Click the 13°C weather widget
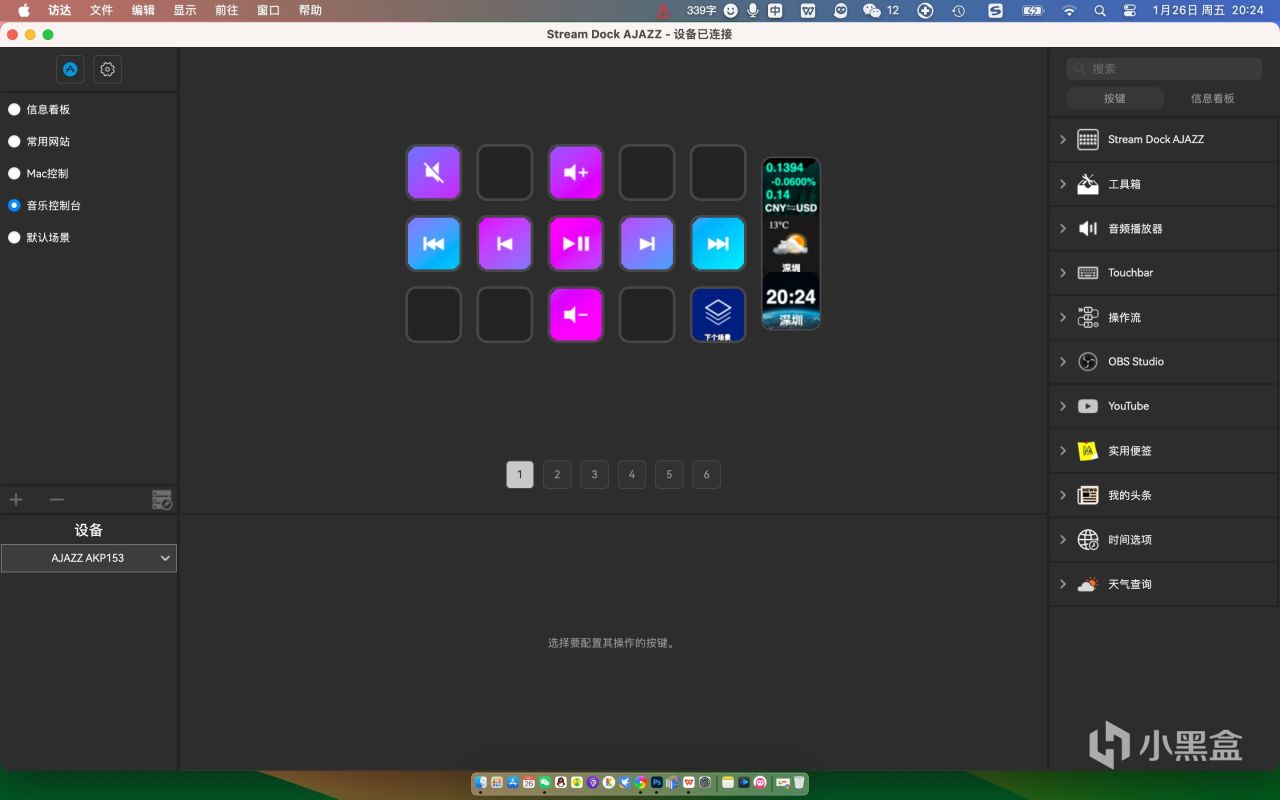Viewport: 1280px width, 800px height. point(791,245)
